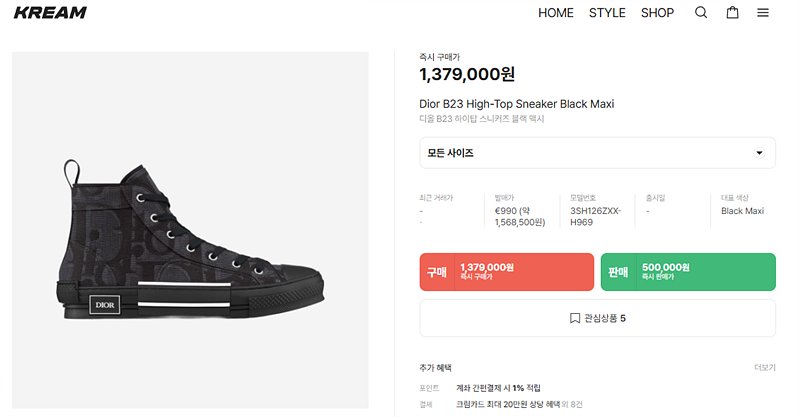Click the KREAM logo

point(50,12)
